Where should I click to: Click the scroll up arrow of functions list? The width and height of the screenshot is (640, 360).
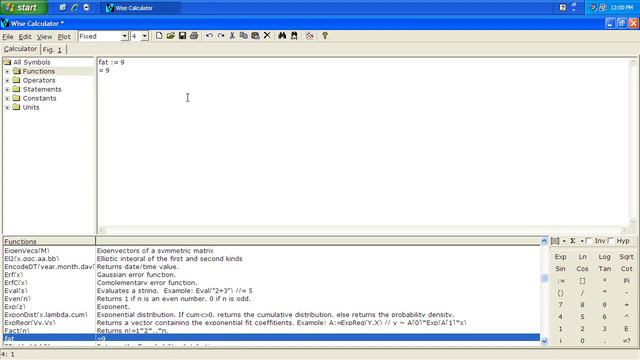(544, 241)
